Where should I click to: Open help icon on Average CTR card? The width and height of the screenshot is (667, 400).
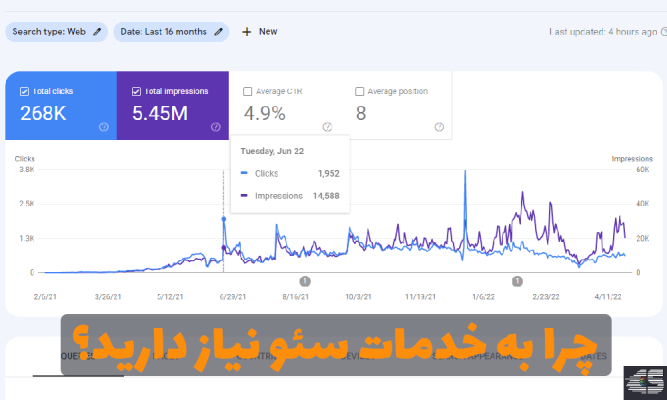(327, 127)
